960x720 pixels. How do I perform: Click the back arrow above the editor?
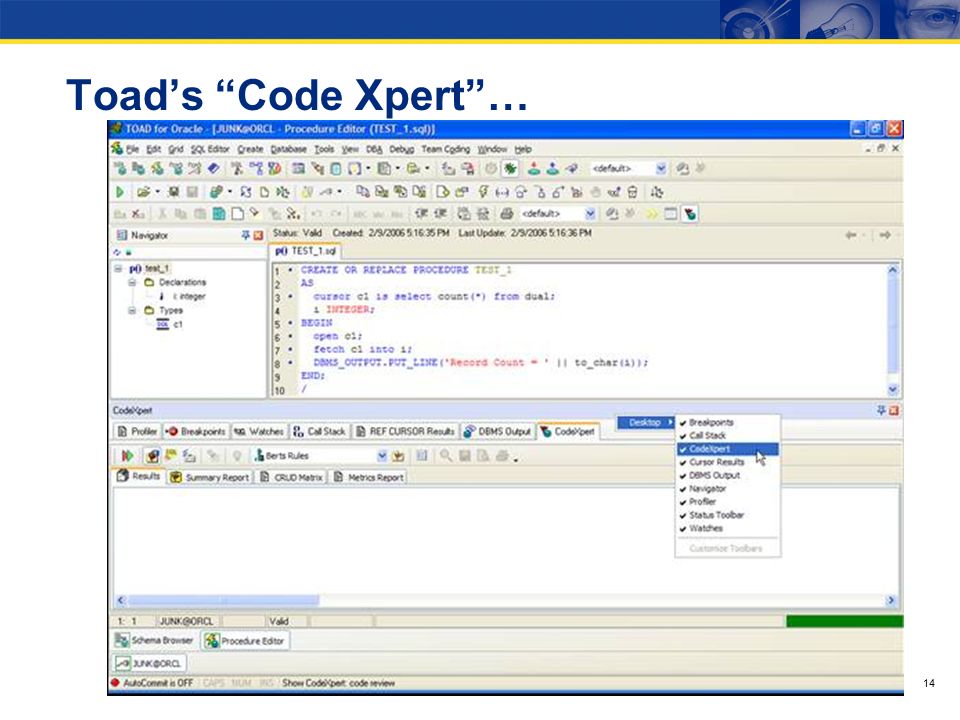pyautogui.click(x=851, y=235)
